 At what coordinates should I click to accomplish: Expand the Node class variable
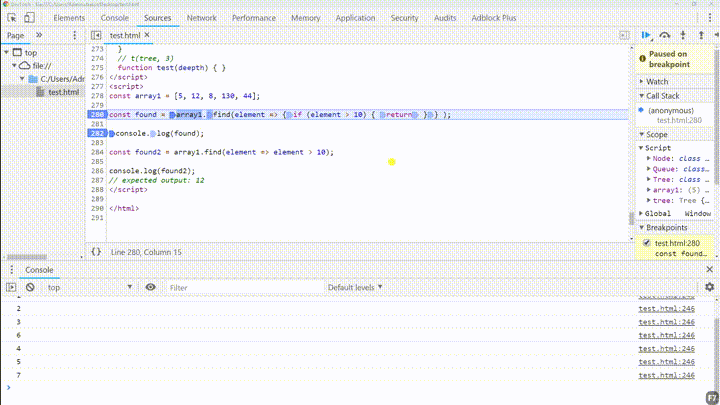point(649,158)
